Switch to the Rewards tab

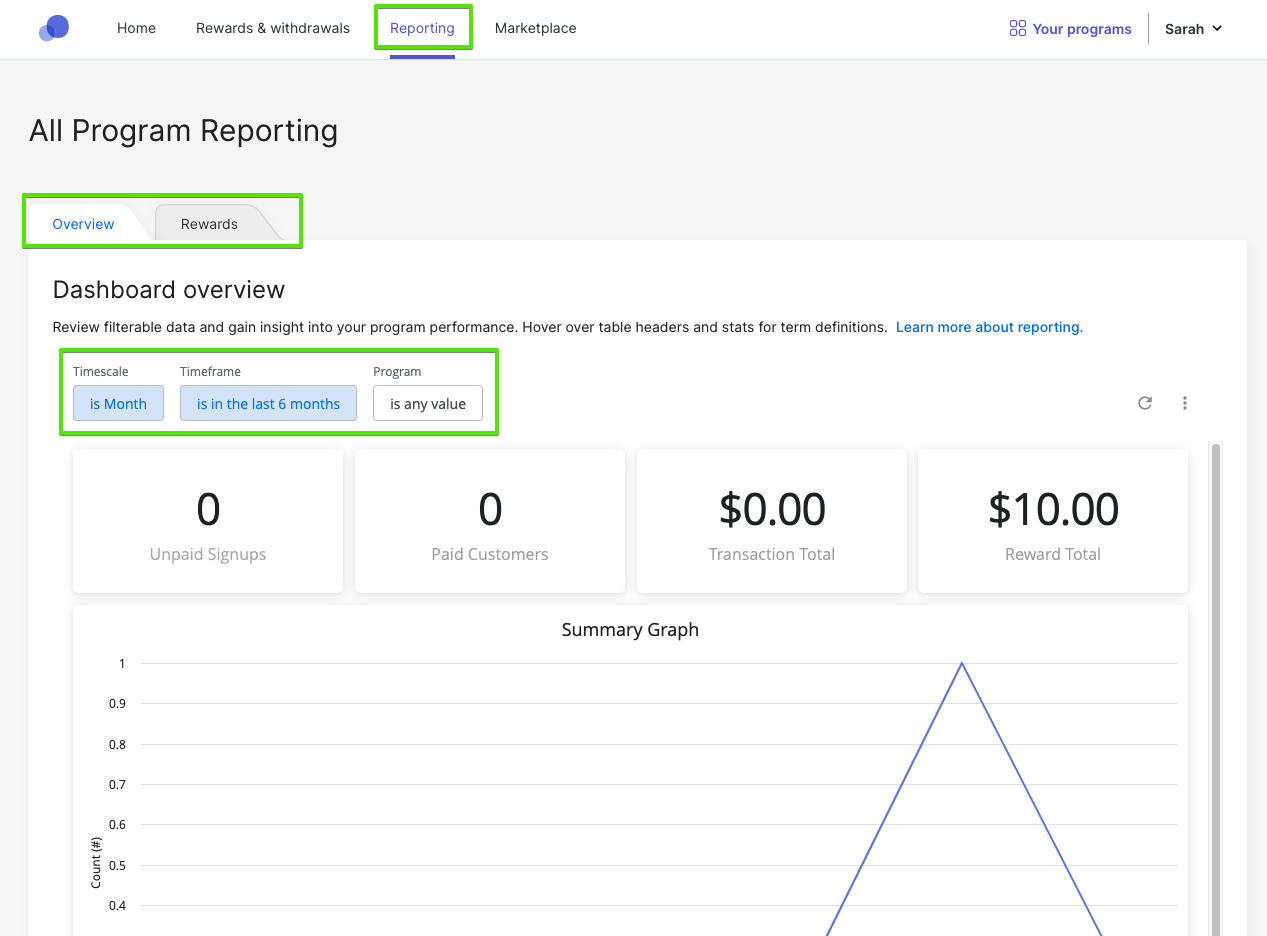pos(209,223)
